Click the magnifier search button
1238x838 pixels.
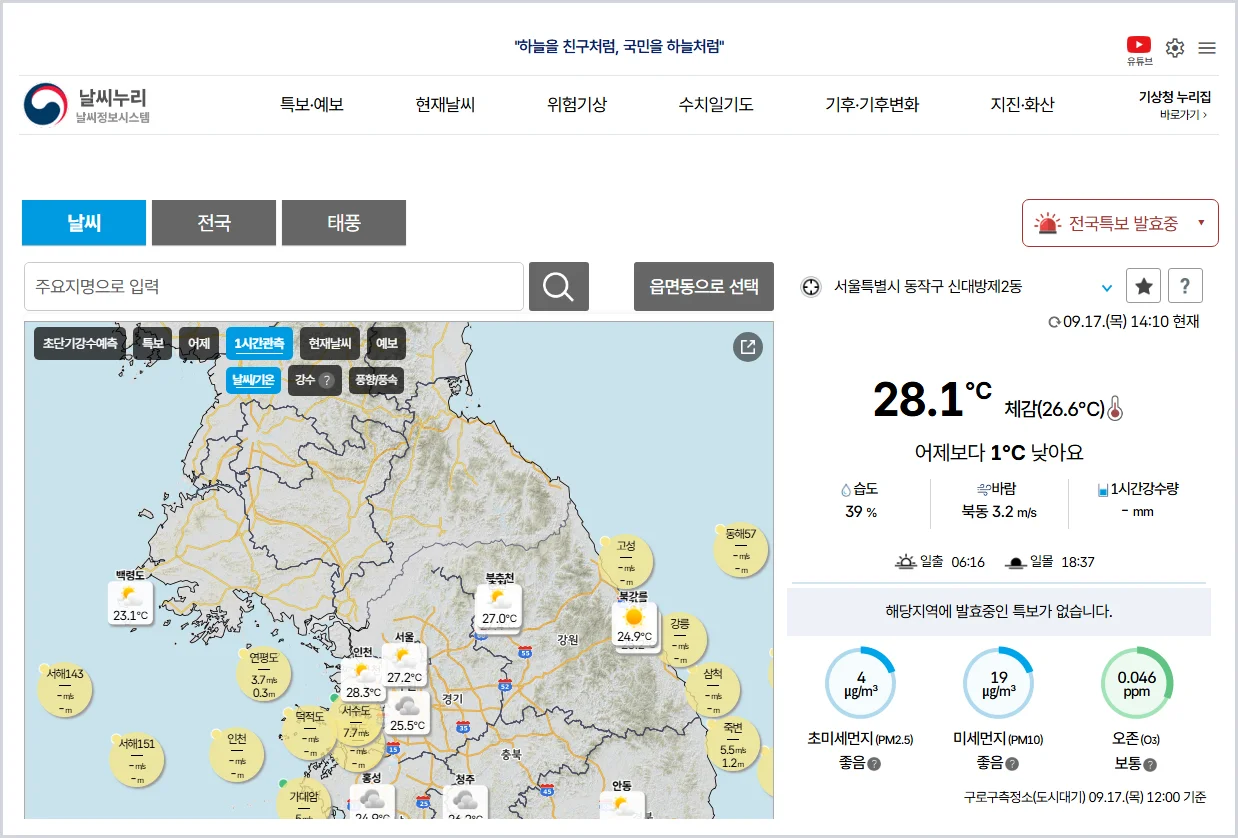[559, 287]
